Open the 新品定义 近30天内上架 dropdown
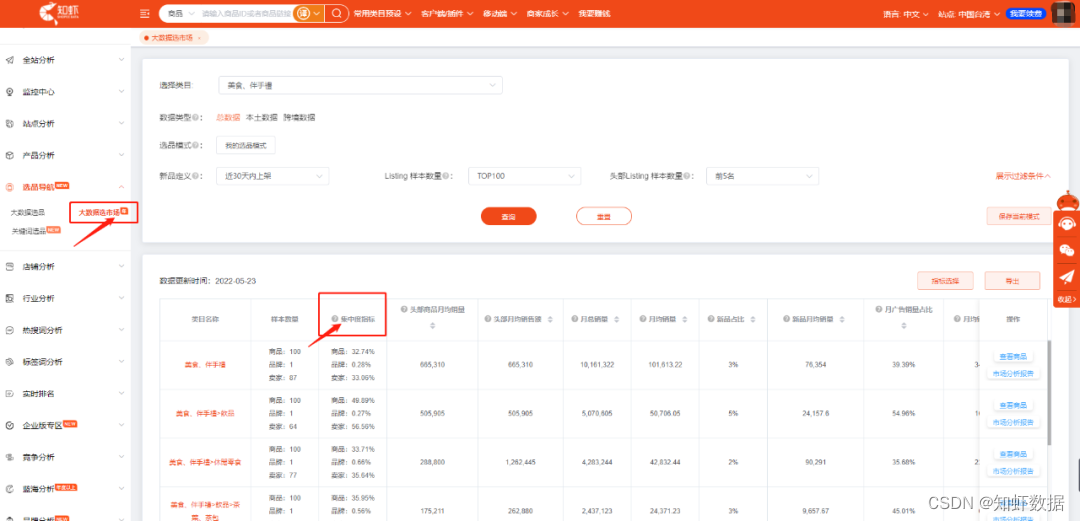This screenshot has width=1080, height=521. point(273,176)
